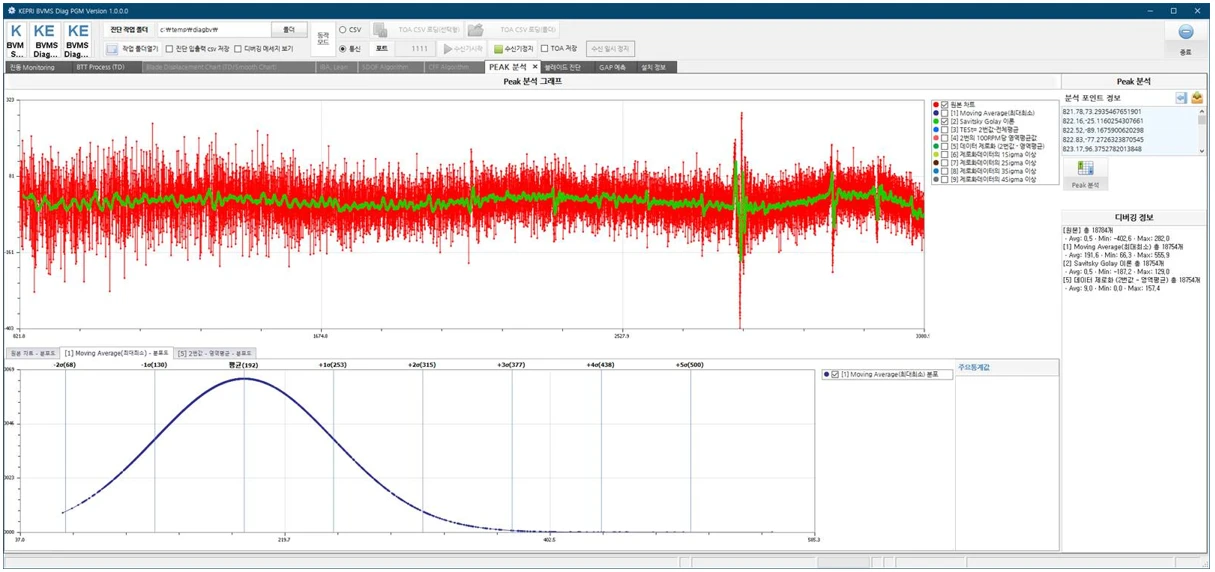Uncheck [2] Savitzky Golay 이론 legend checkbox

tap(944, 121)
